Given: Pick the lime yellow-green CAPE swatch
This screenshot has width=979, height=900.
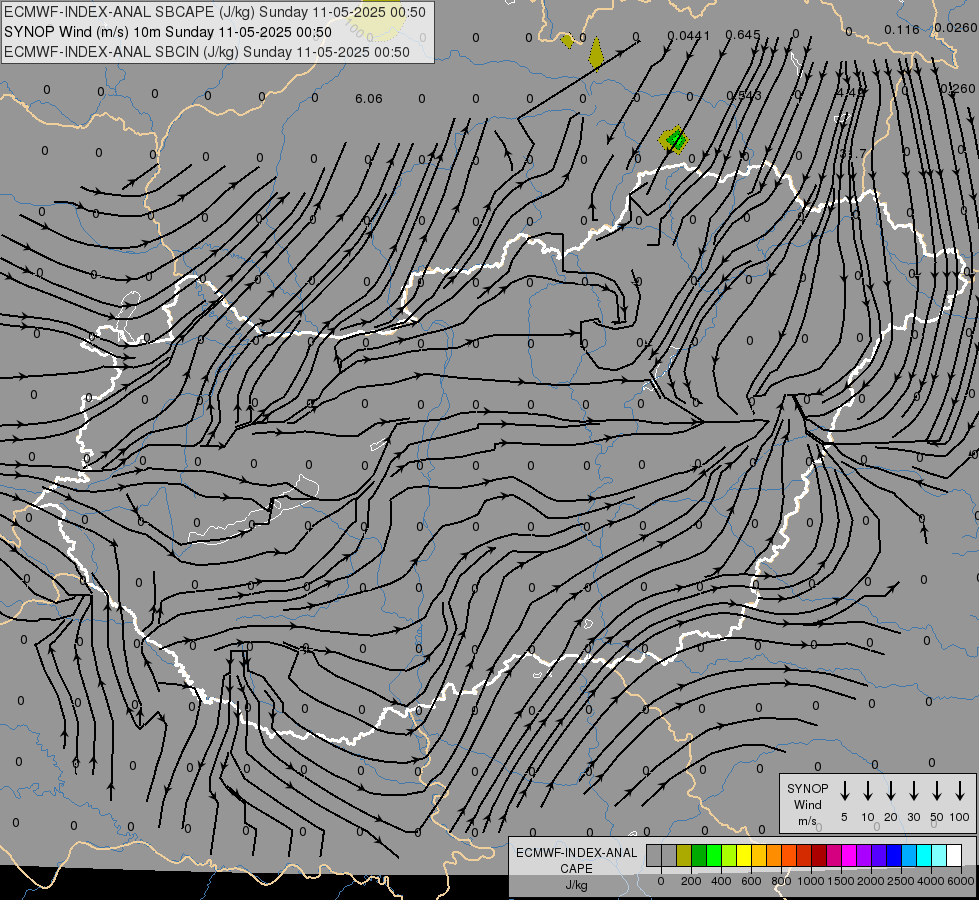Looking at the screenshot, I should tap(729, 856).
